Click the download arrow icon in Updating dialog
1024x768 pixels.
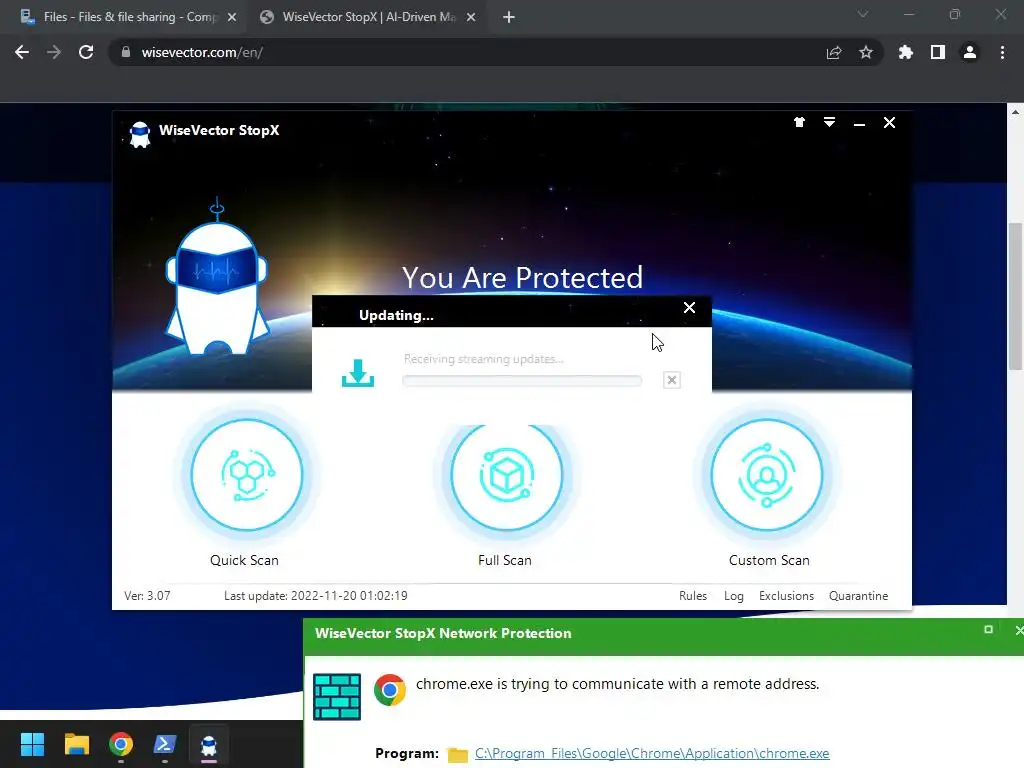point(358,373)
